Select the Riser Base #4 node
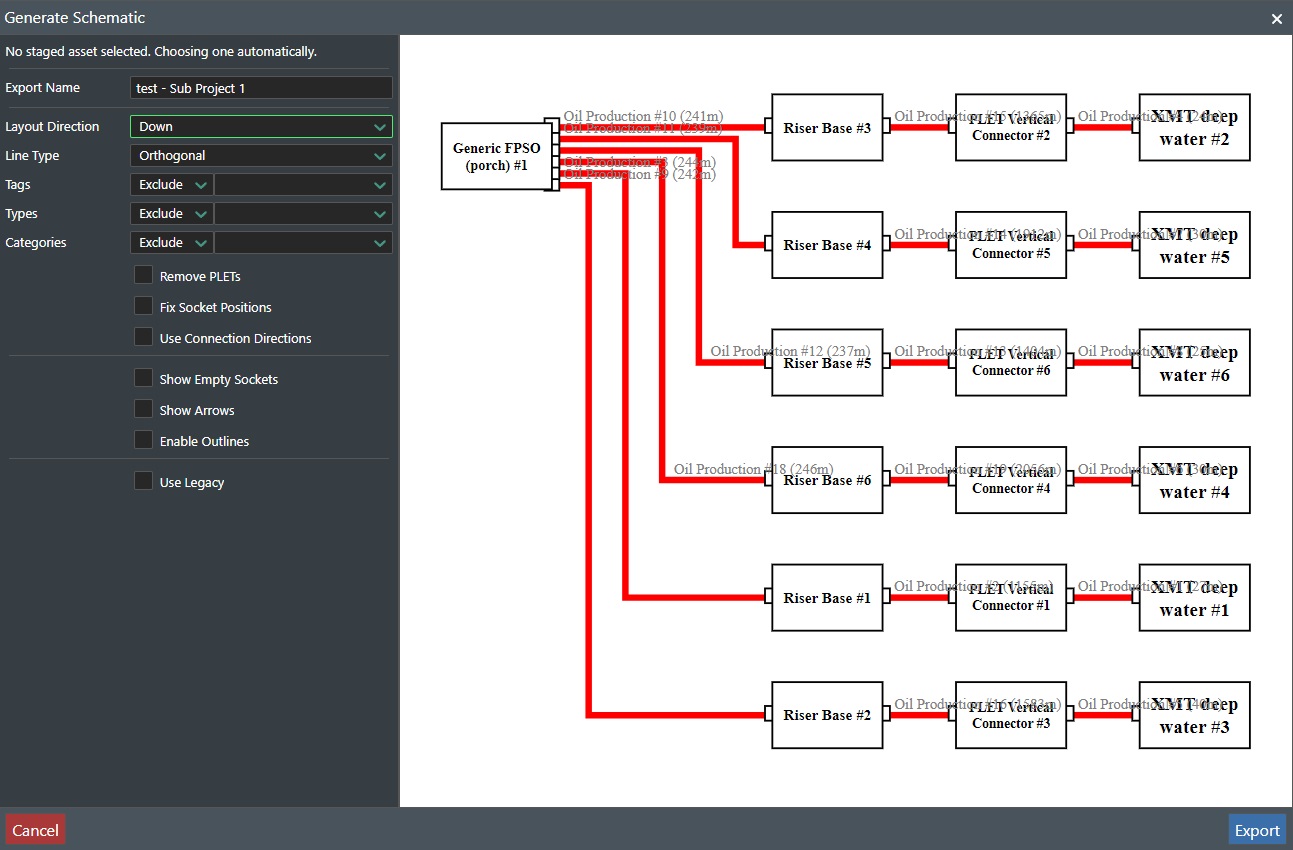The height and width of the screenshot is (850, 1293). [827, 245]
